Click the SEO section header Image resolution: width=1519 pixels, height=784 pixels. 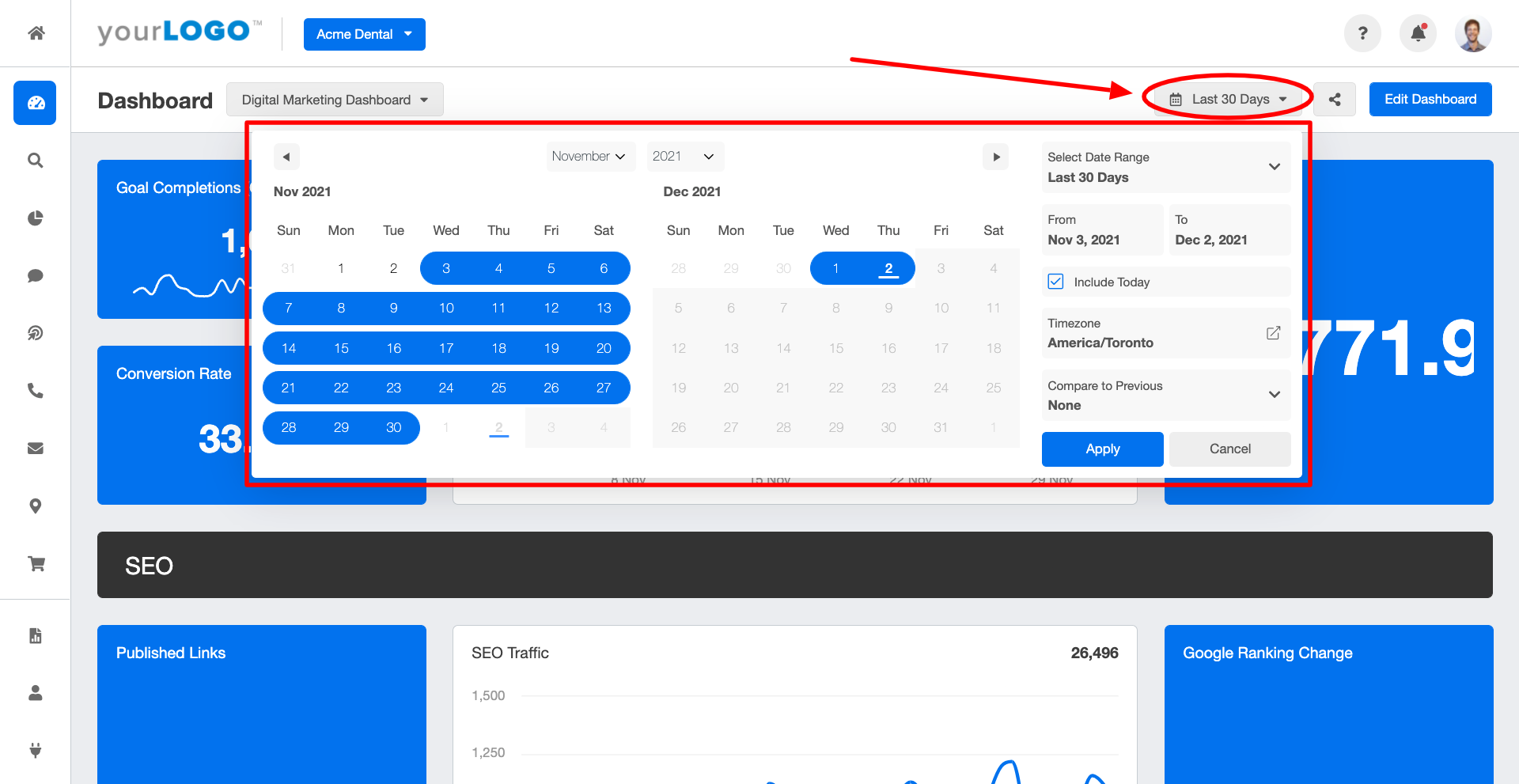pyautogui.click(x=795, y=565)
